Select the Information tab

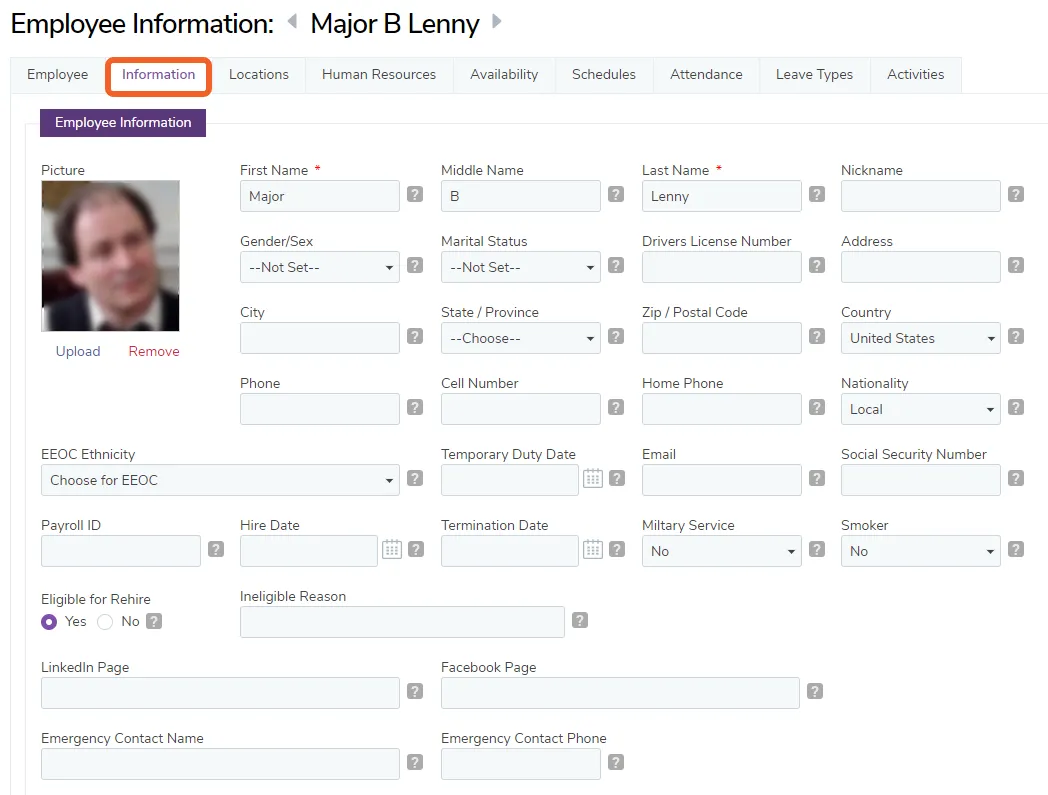(158, 75)
